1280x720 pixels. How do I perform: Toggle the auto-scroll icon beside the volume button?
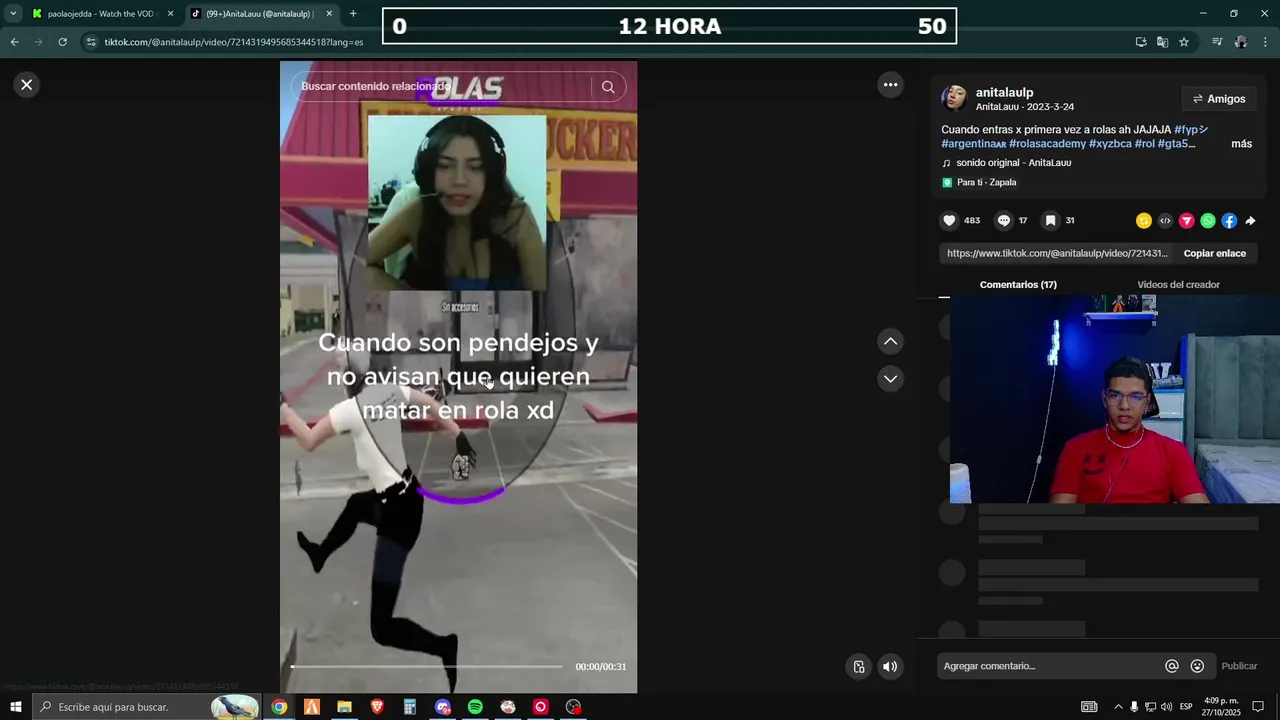click(859, 667)
